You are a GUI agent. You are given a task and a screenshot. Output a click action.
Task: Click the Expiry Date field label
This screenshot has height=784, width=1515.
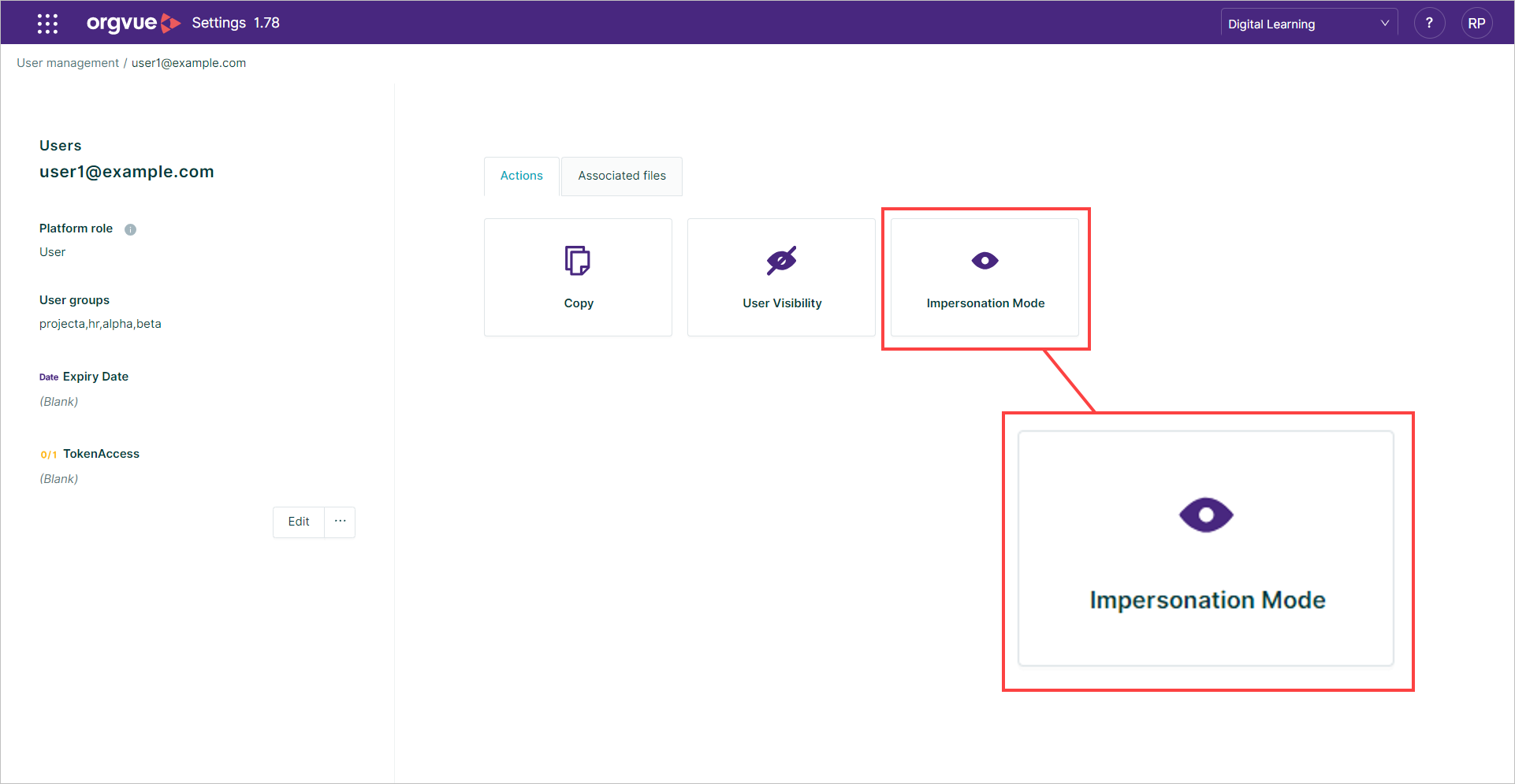click(x=95, y=377)
